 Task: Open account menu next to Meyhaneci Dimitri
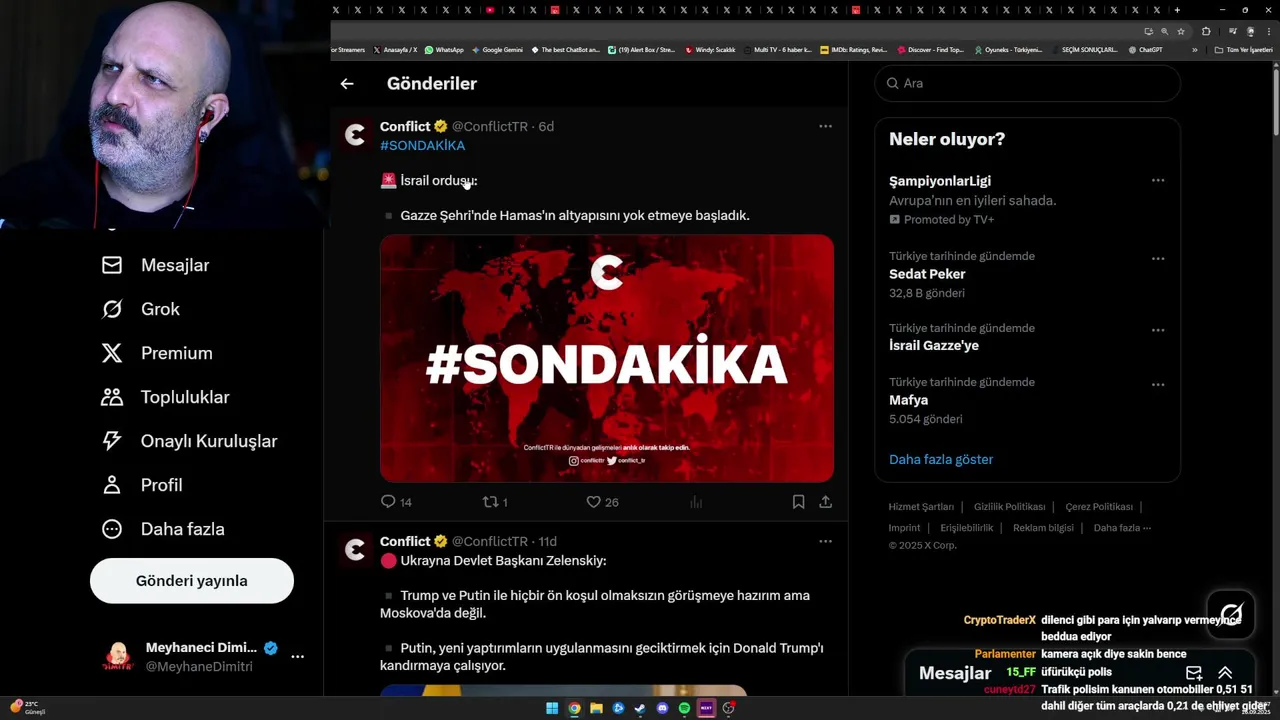(297, 657)
